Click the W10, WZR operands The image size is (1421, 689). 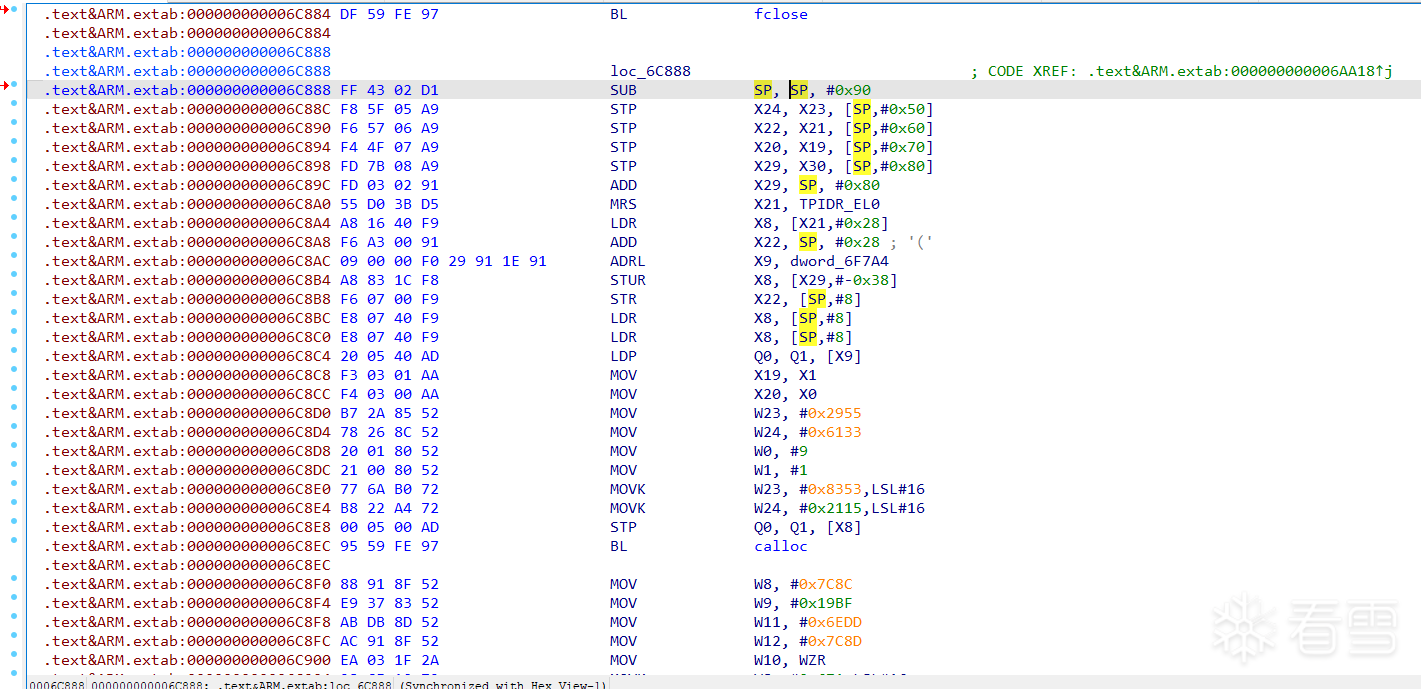tap(790, 660)
